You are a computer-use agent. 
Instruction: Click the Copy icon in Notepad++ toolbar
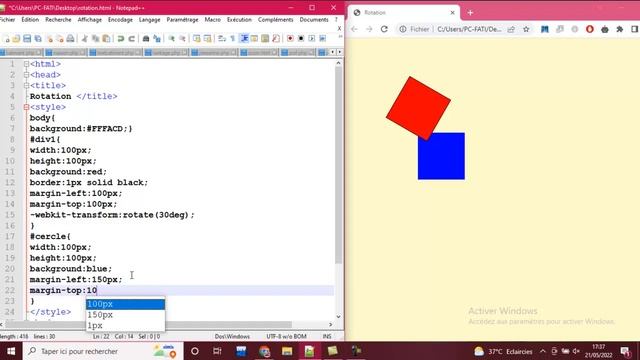click(96, 39)
